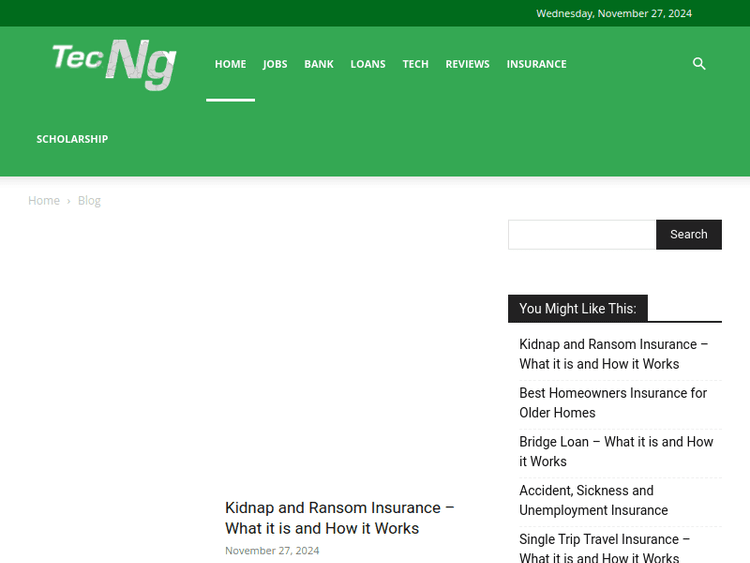The image size is (750, 563).
Task: Open the Scholarship menu item
Action: click(x=72, y=139)
